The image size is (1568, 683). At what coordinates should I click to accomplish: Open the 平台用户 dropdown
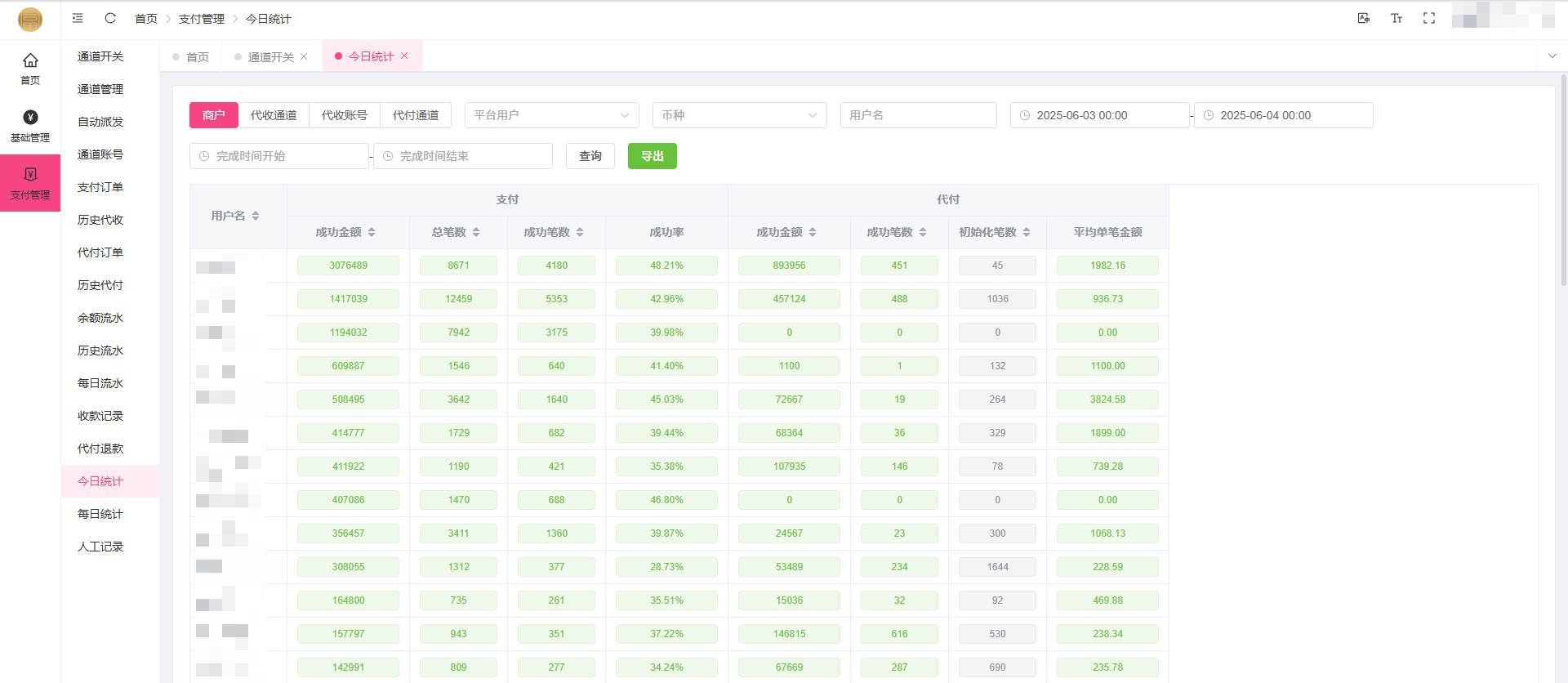[551, 115]
